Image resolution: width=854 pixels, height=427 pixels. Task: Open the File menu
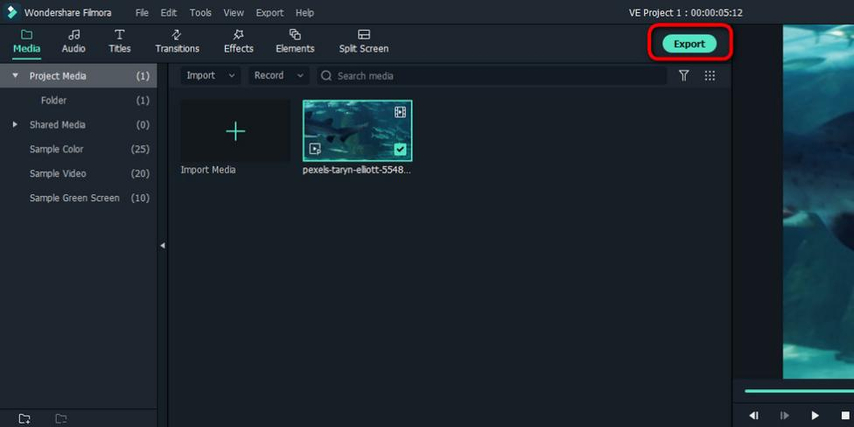point(142,13)
